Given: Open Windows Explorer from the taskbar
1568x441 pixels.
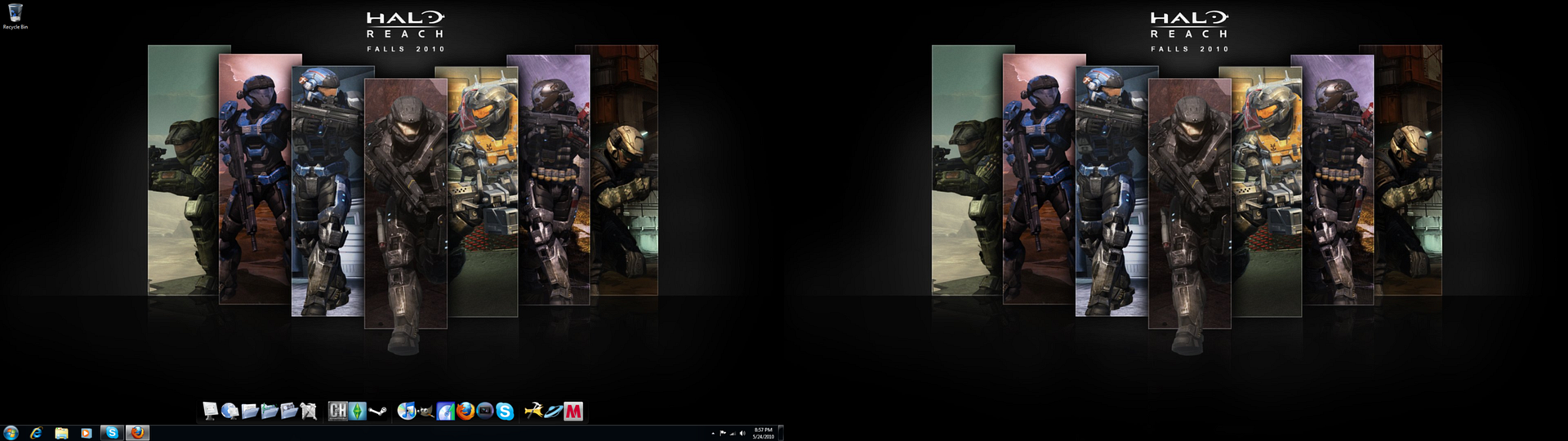Looking at the screenshot, I should (x=61, y=433).
